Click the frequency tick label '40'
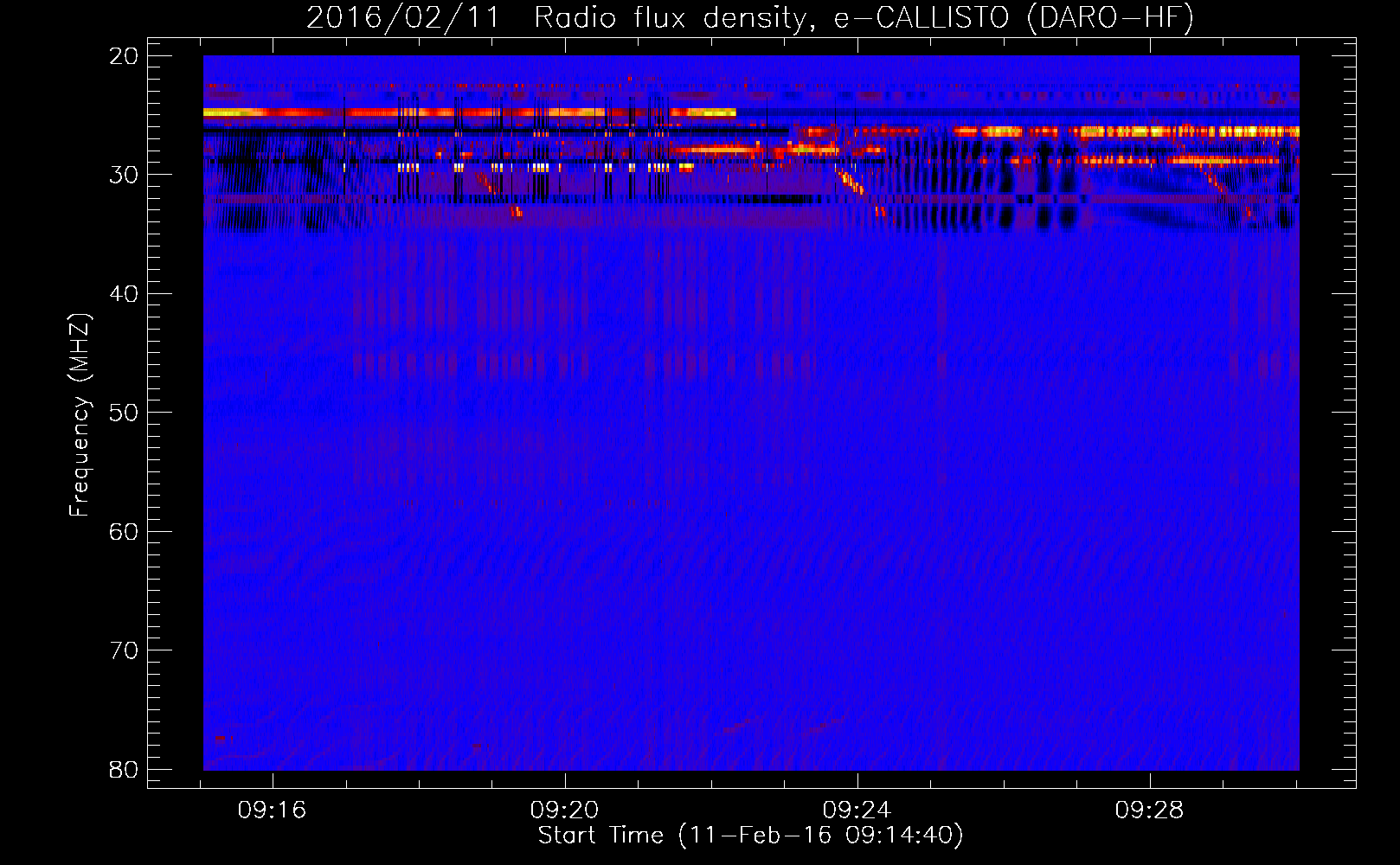The width and height of the screenshot is (1400, 865). [x=124, y=294]
